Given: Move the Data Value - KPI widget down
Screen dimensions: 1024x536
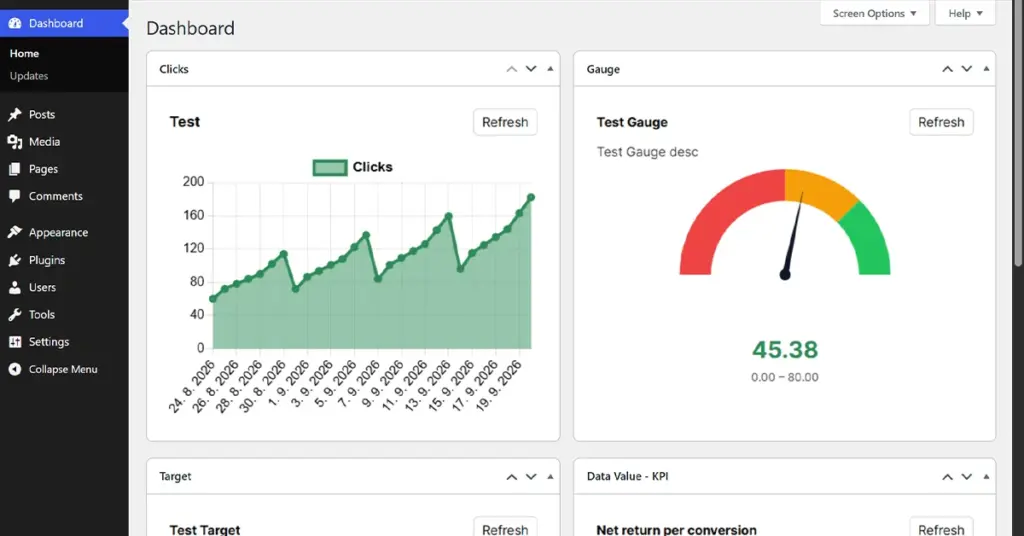Looking at the screenshot, I should coord(967,477).
